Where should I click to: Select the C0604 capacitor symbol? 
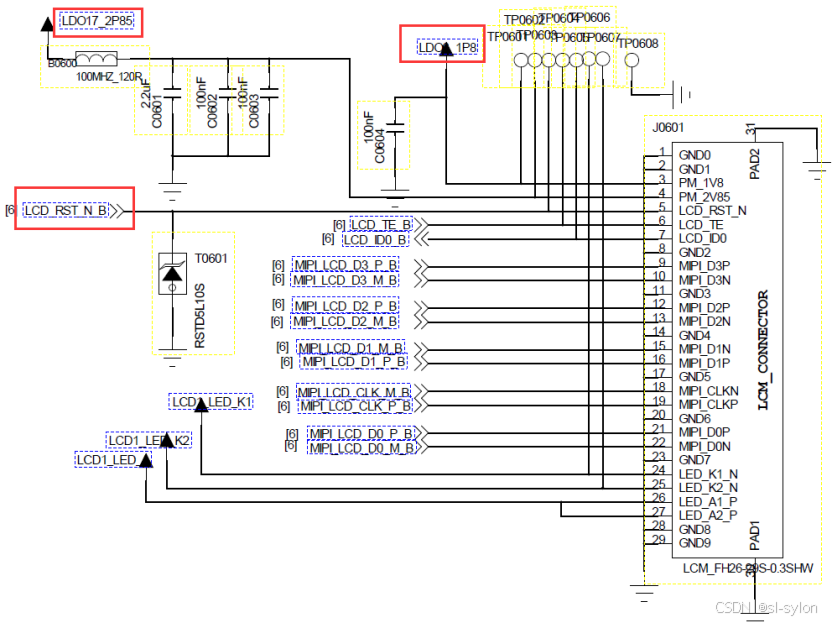395,127
